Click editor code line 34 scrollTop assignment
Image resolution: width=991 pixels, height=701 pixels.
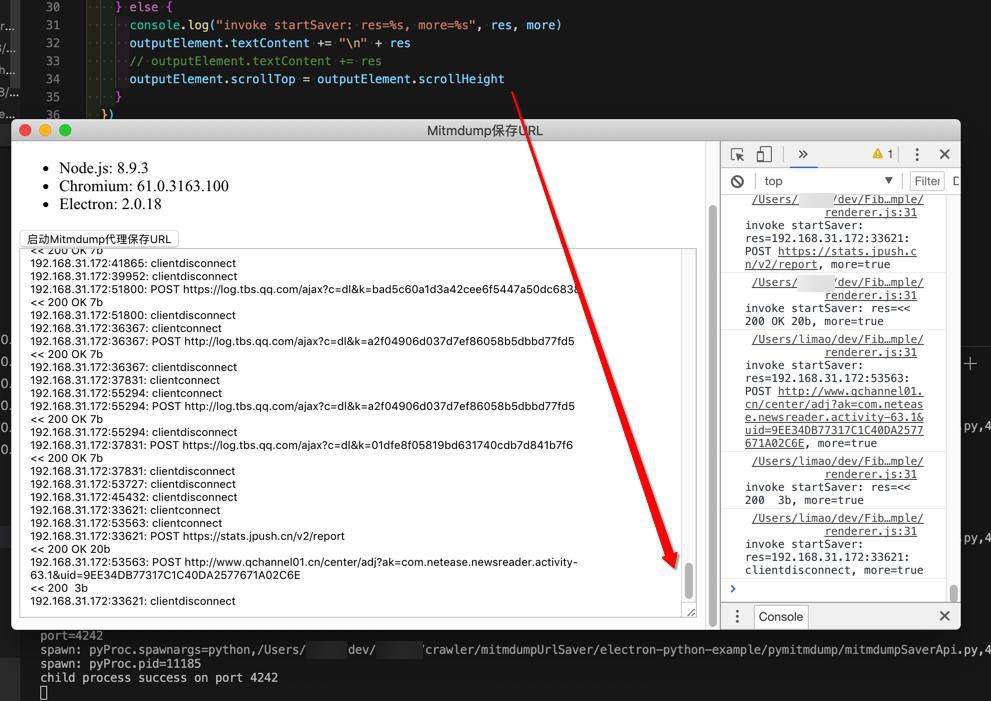(x=317, y=79)
